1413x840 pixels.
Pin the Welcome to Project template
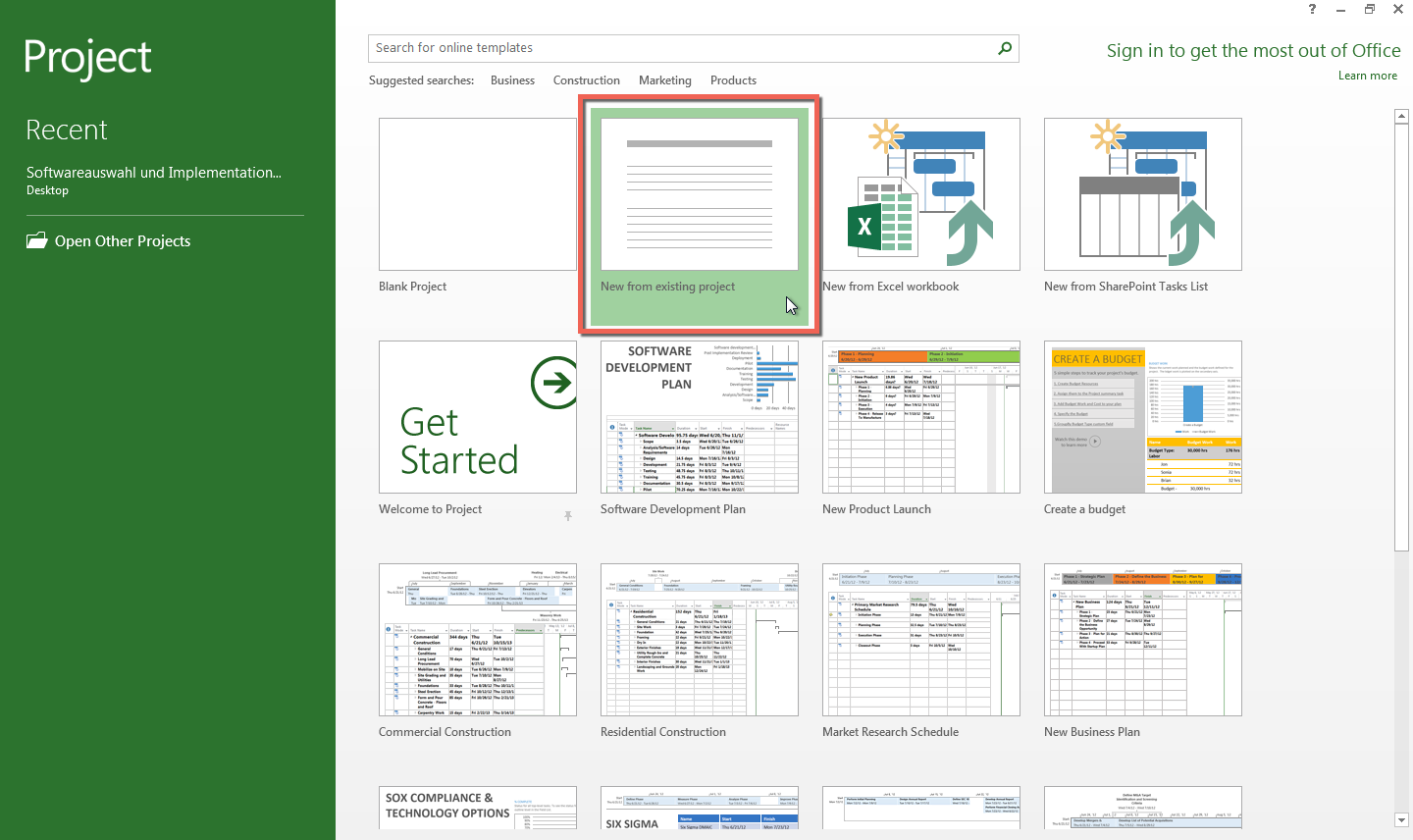[x=567, y=516]
